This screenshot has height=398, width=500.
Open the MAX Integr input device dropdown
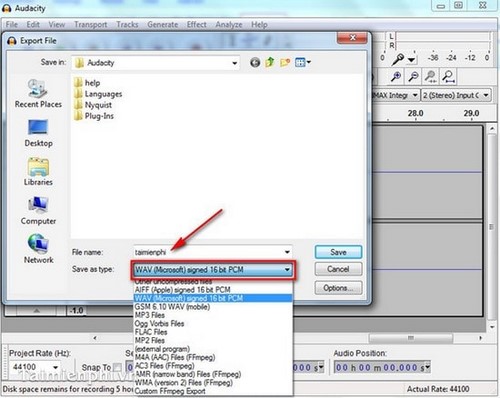pyautogui.click(x=415, y=95)
